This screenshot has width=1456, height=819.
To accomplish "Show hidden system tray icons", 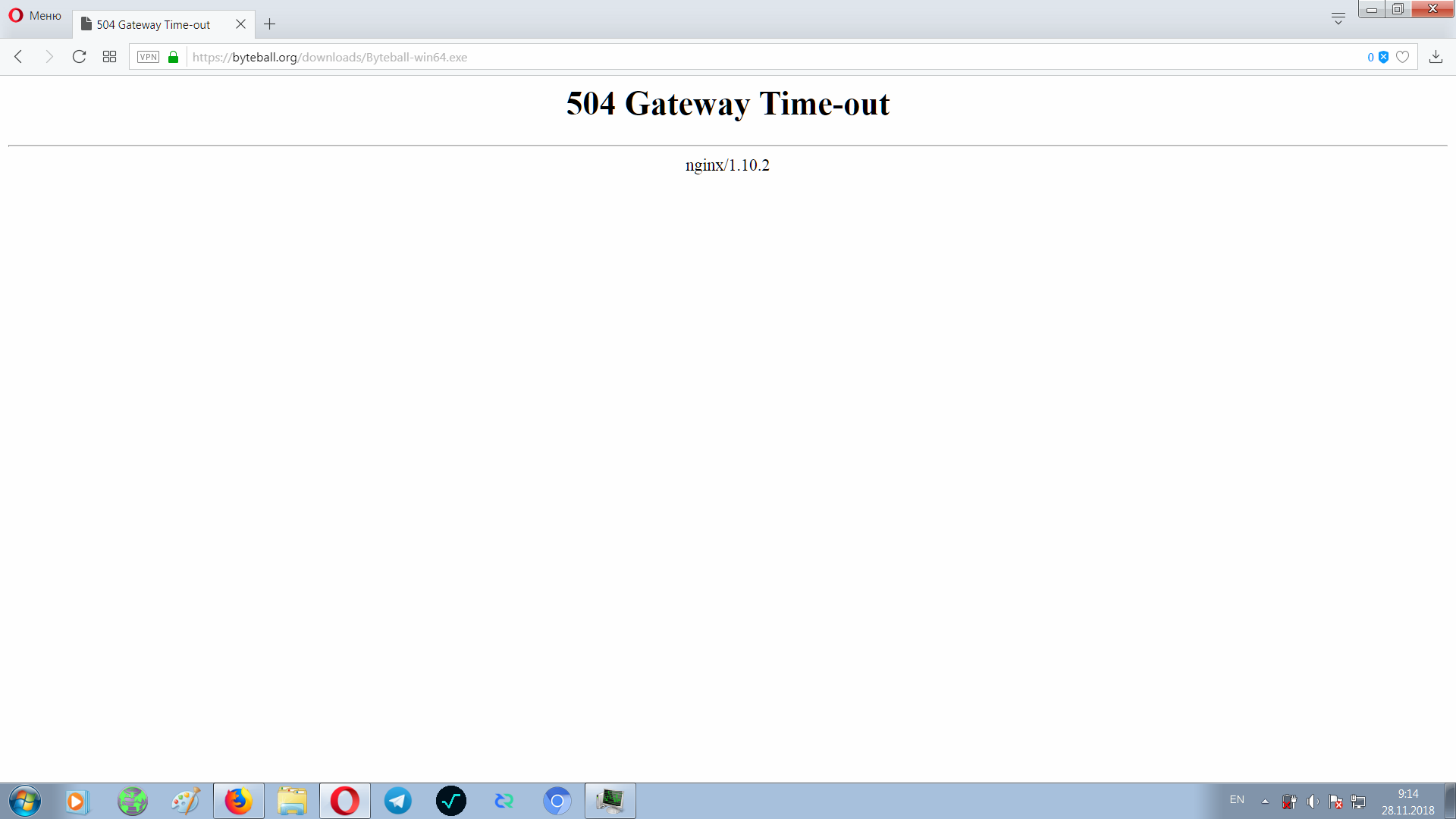I will pos(1265,801).
